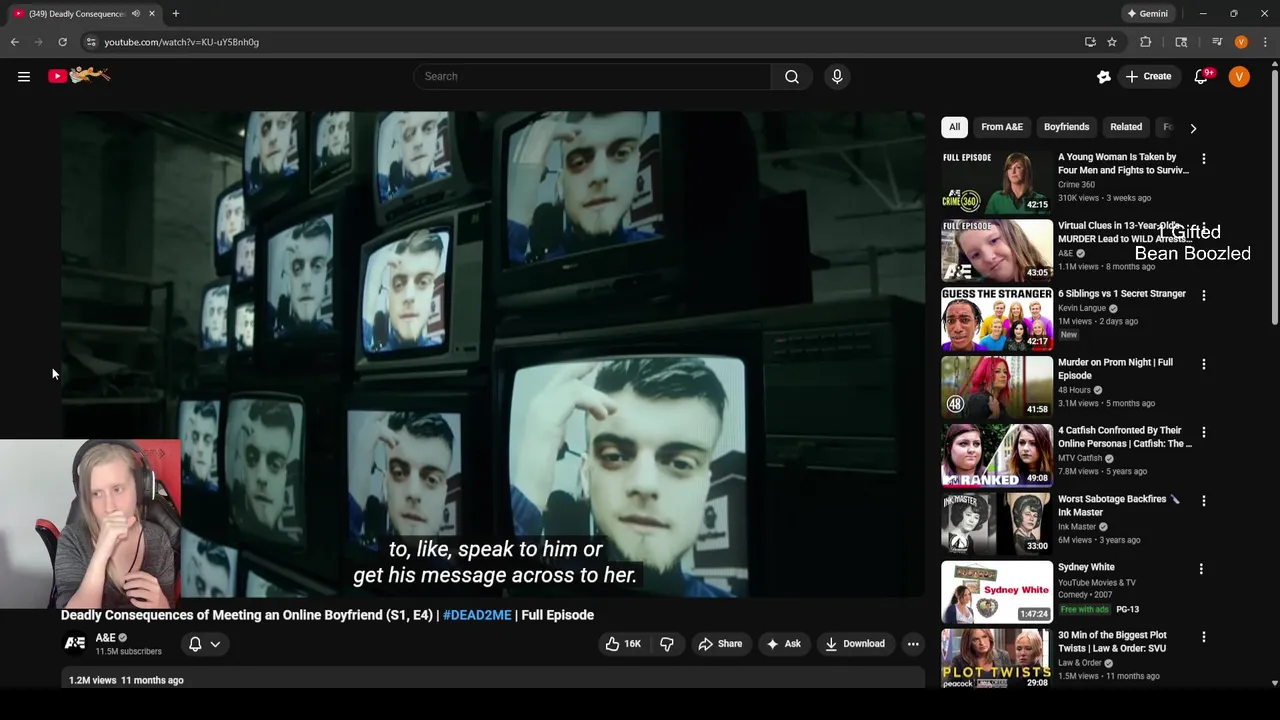Image resolution: width=1280 pixels, height=720 pixels.
Task: Like the video with thumbs up
Action: coord(623,644)
